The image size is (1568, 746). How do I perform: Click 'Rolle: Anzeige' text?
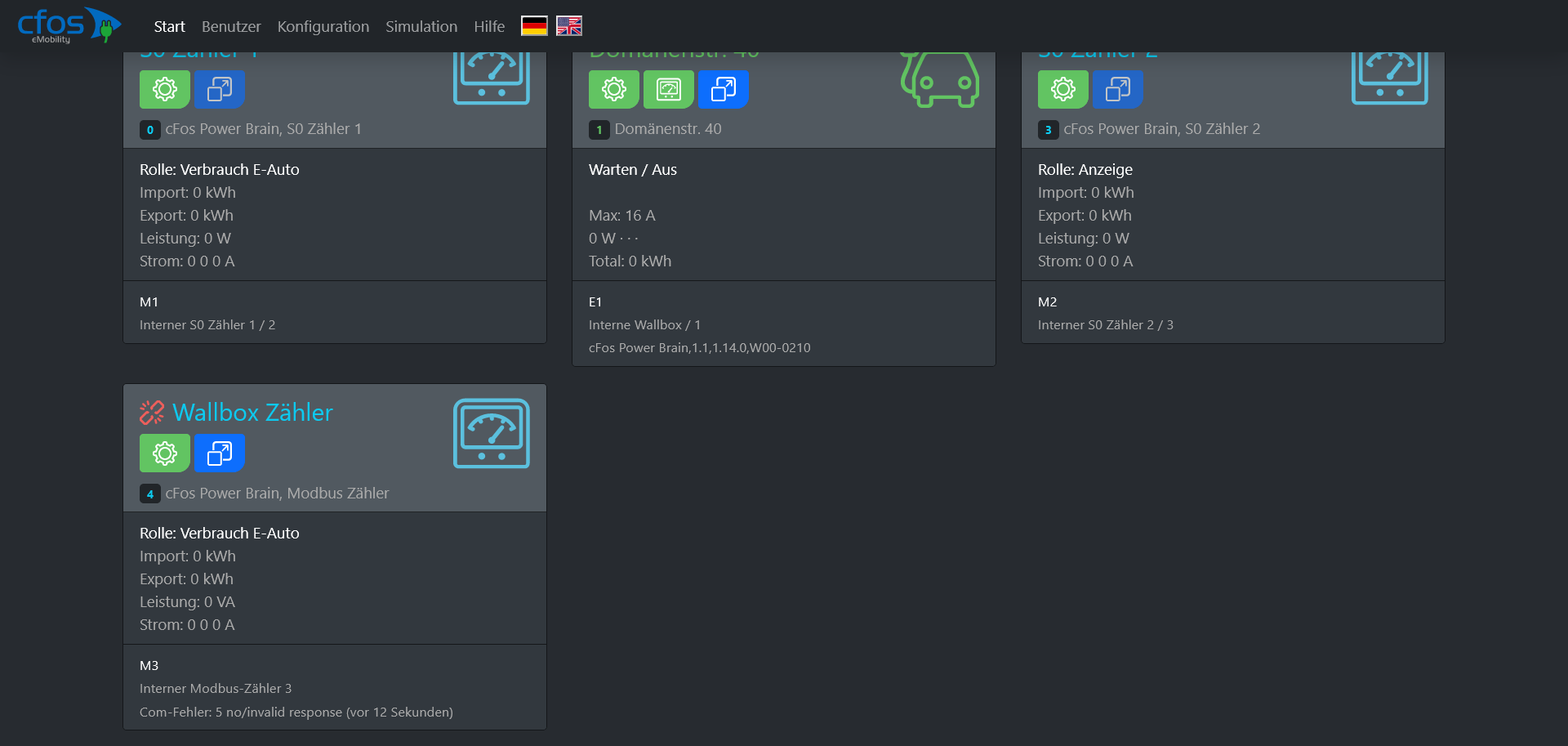1085,170
